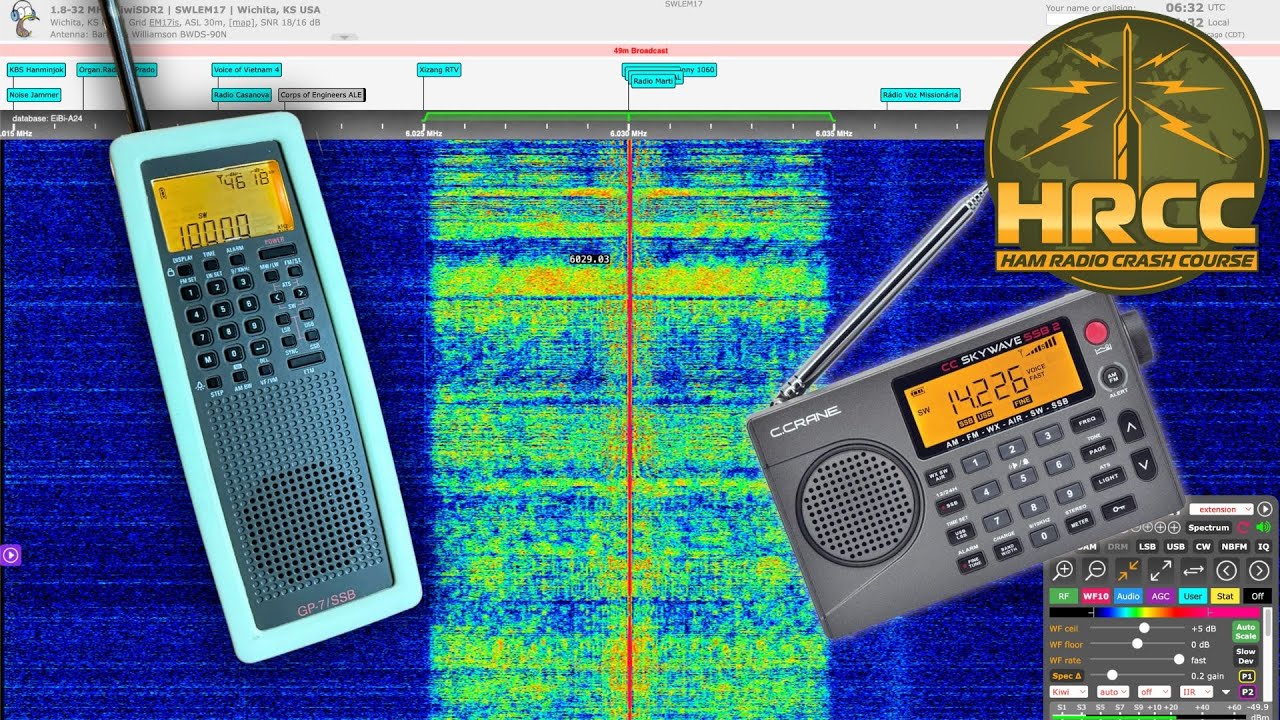Click the P2 preset button

[x=1247, y=691]
